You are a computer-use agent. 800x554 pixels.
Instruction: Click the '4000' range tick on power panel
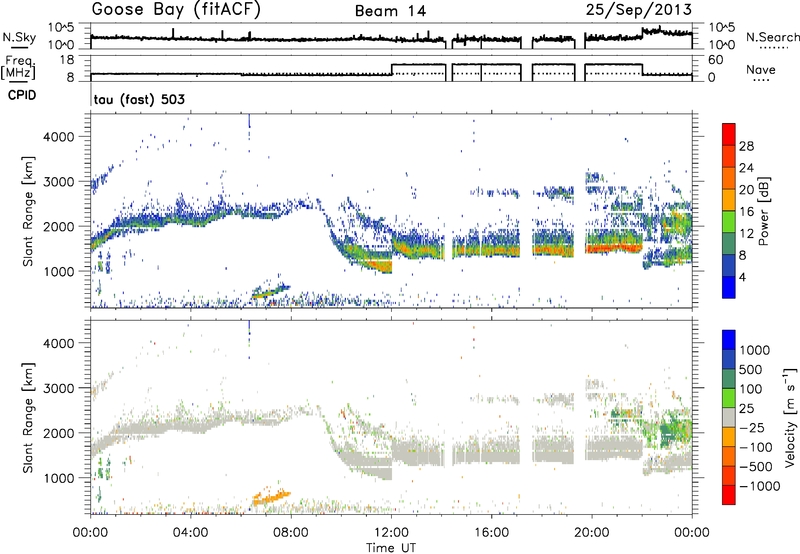59,137
